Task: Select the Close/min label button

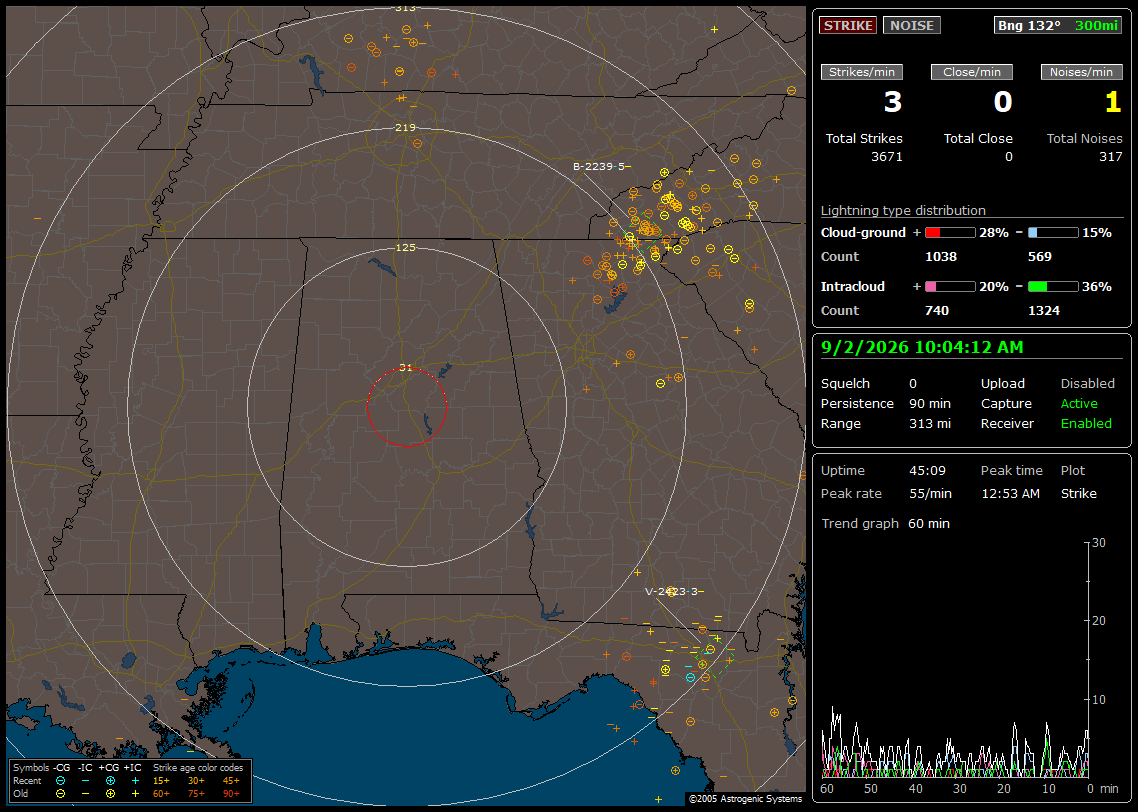Action: [x=972, y=72]
